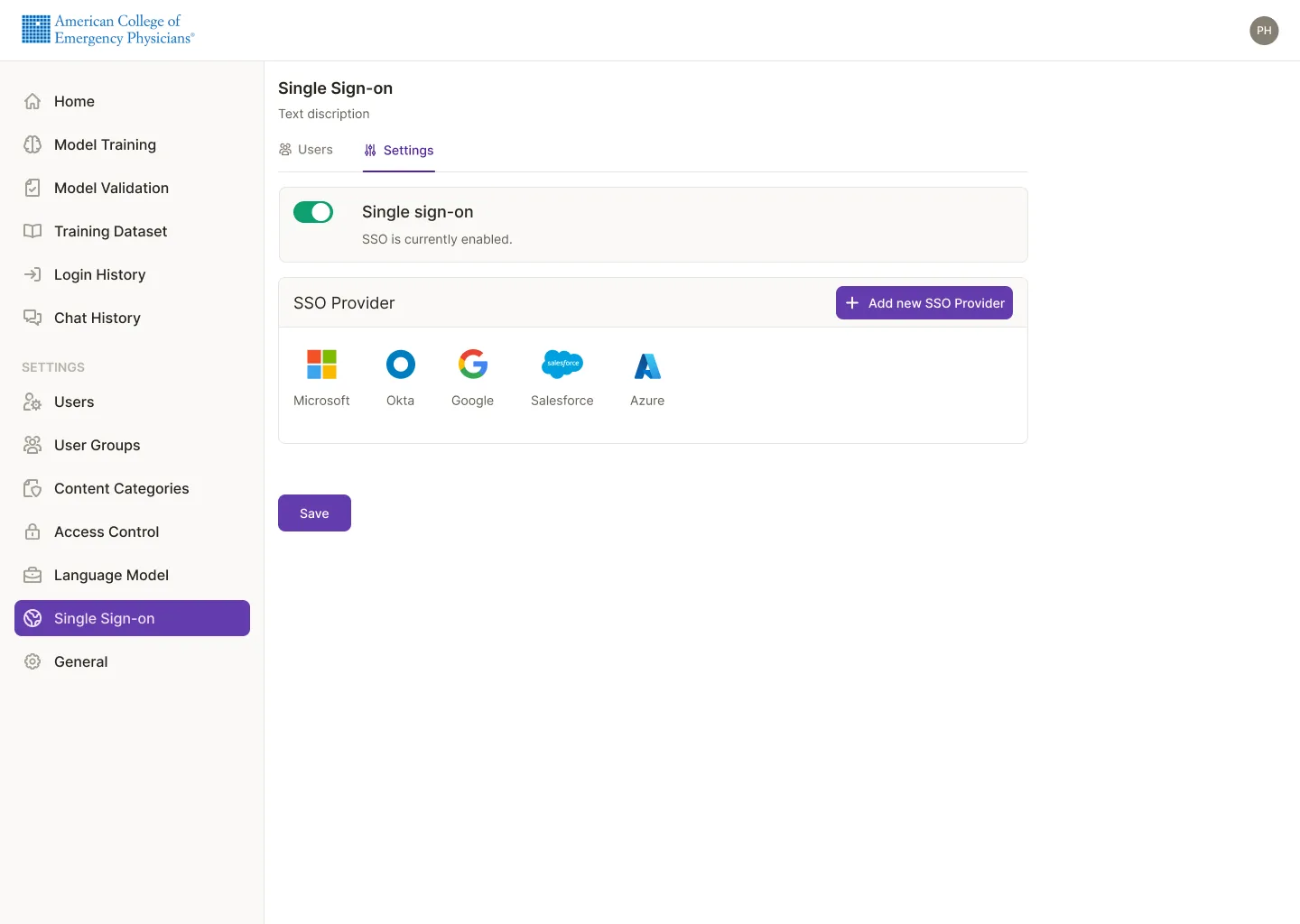1300x924 pixels.
Task: Save the SSO settings
Action: (314, 513)
